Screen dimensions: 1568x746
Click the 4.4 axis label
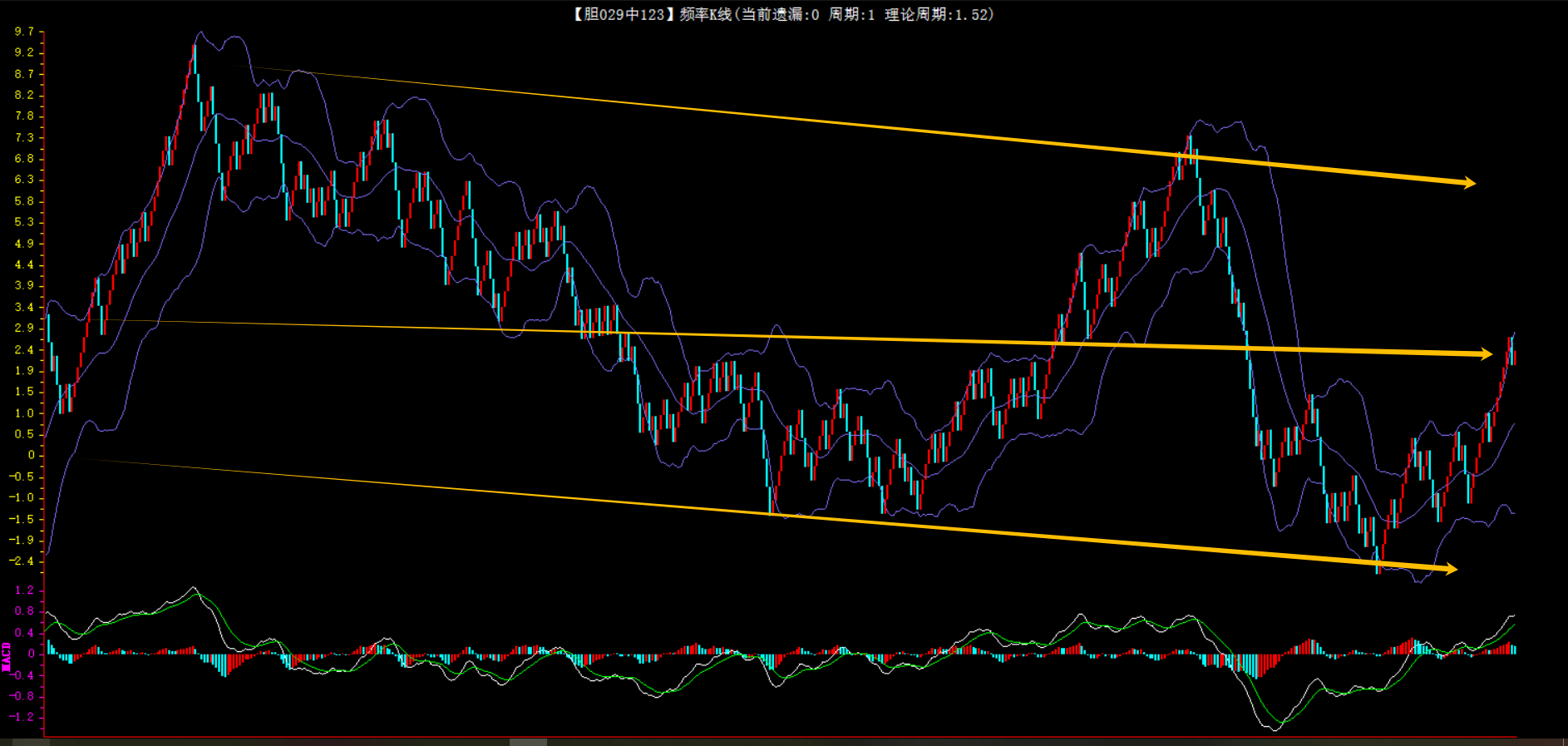(x=24, y=264)
